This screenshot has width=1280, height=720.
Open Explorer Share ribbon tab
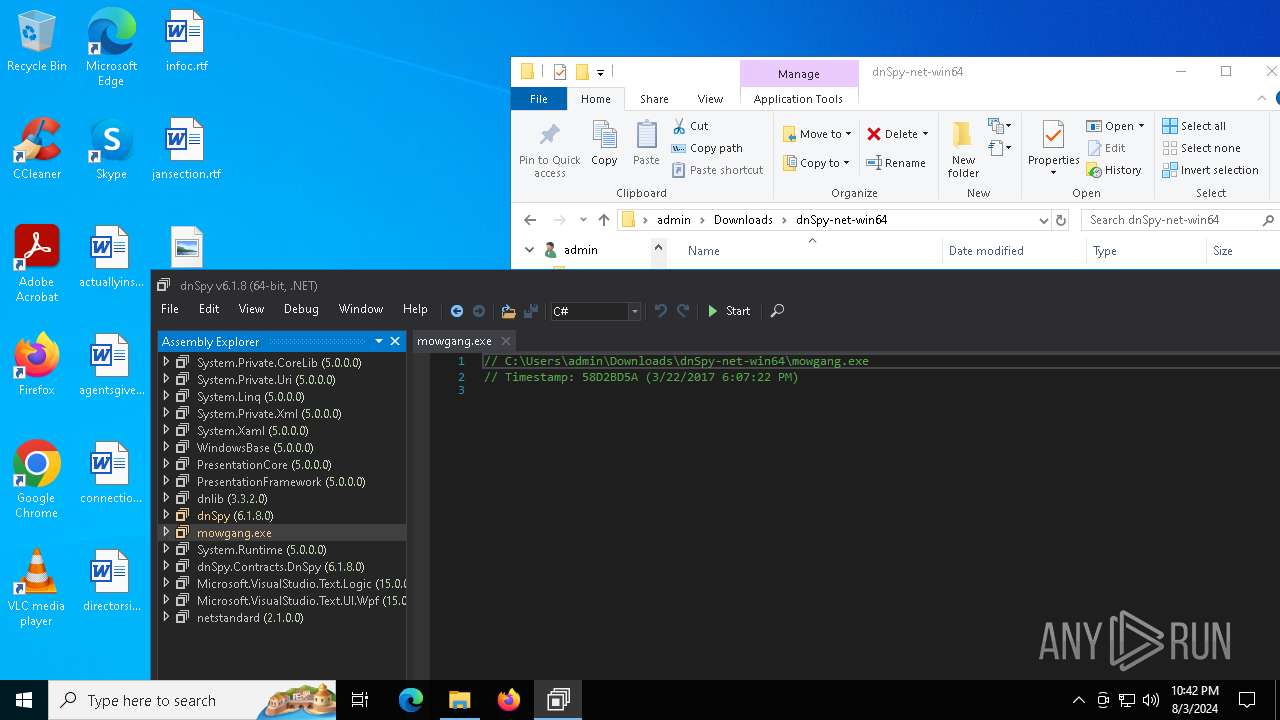click(654, 99)
